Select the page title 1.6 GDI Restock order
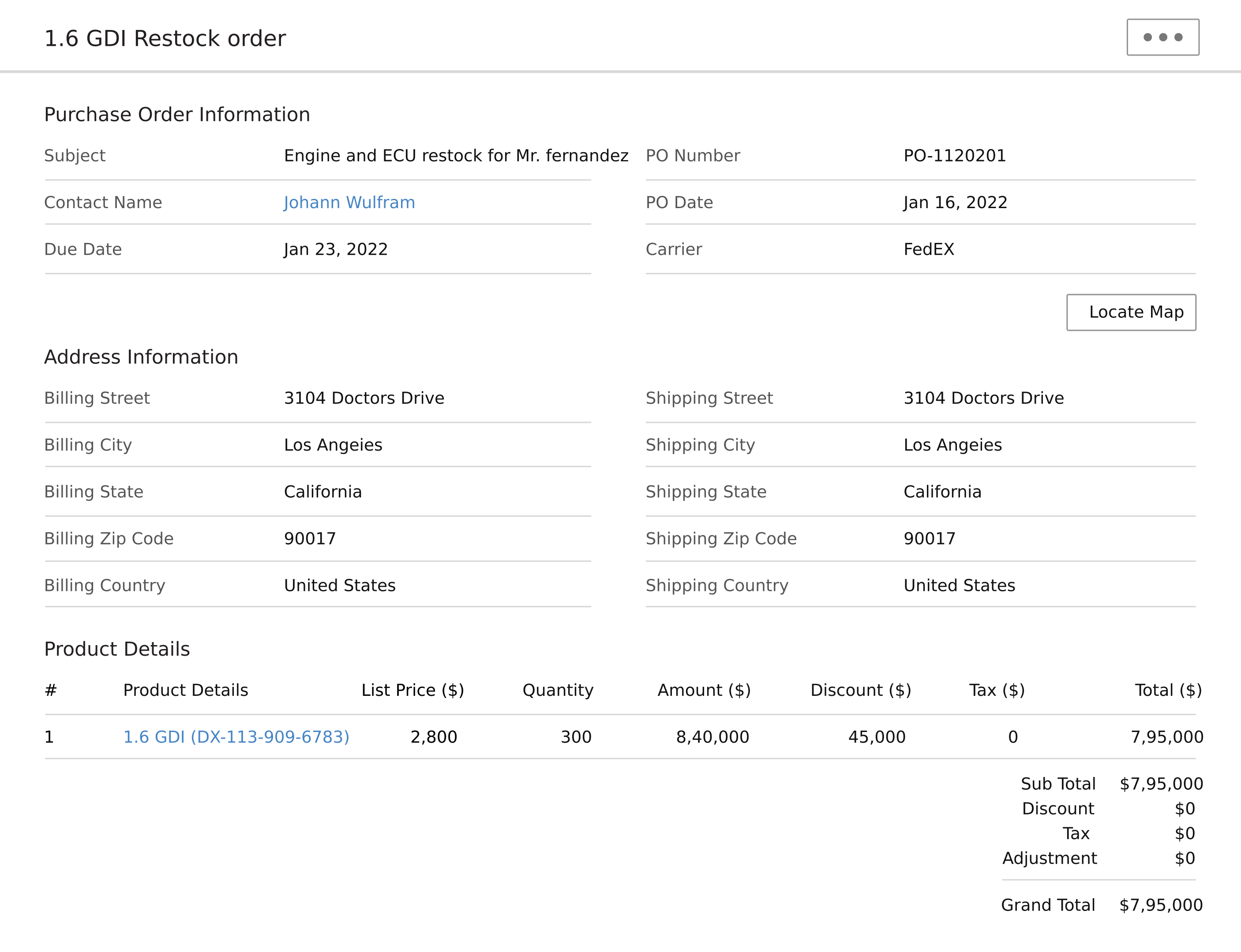The image size is (1241, 952). (x=165, y=38)
